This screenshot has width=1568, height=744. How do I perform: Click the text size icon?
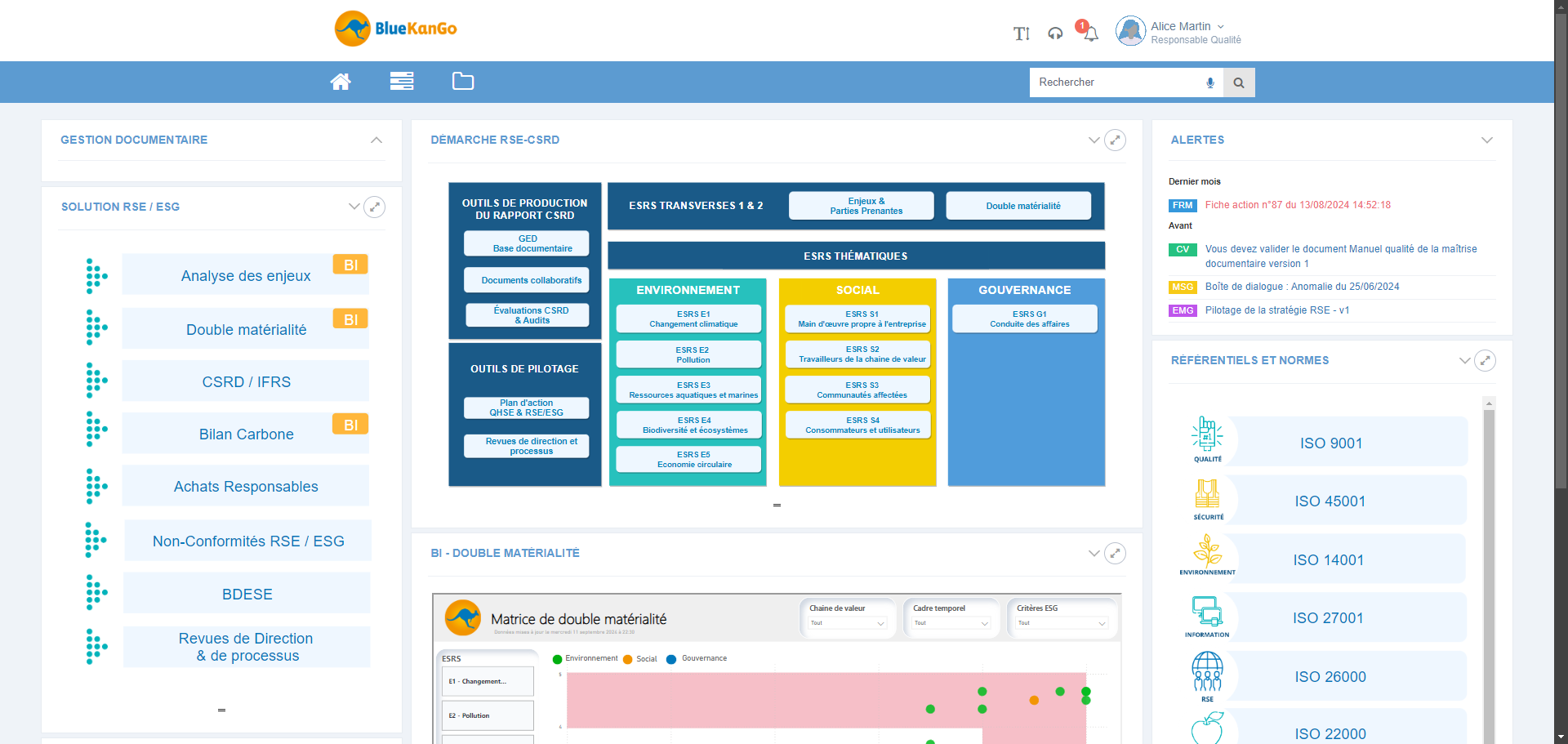point(1022,33)
